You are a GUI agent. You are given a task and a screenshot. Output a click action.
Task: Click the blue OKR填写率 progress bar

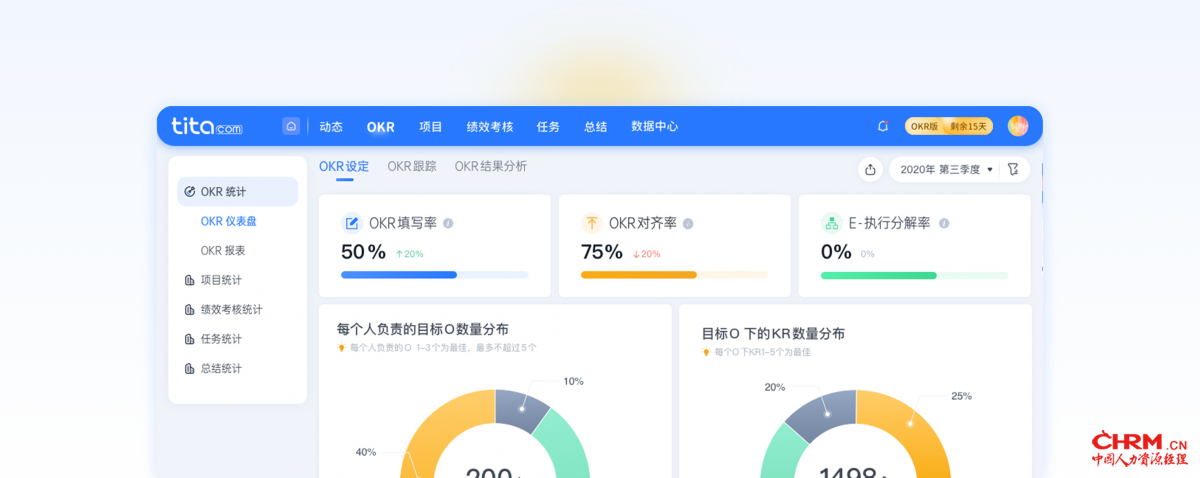(434, 275)
